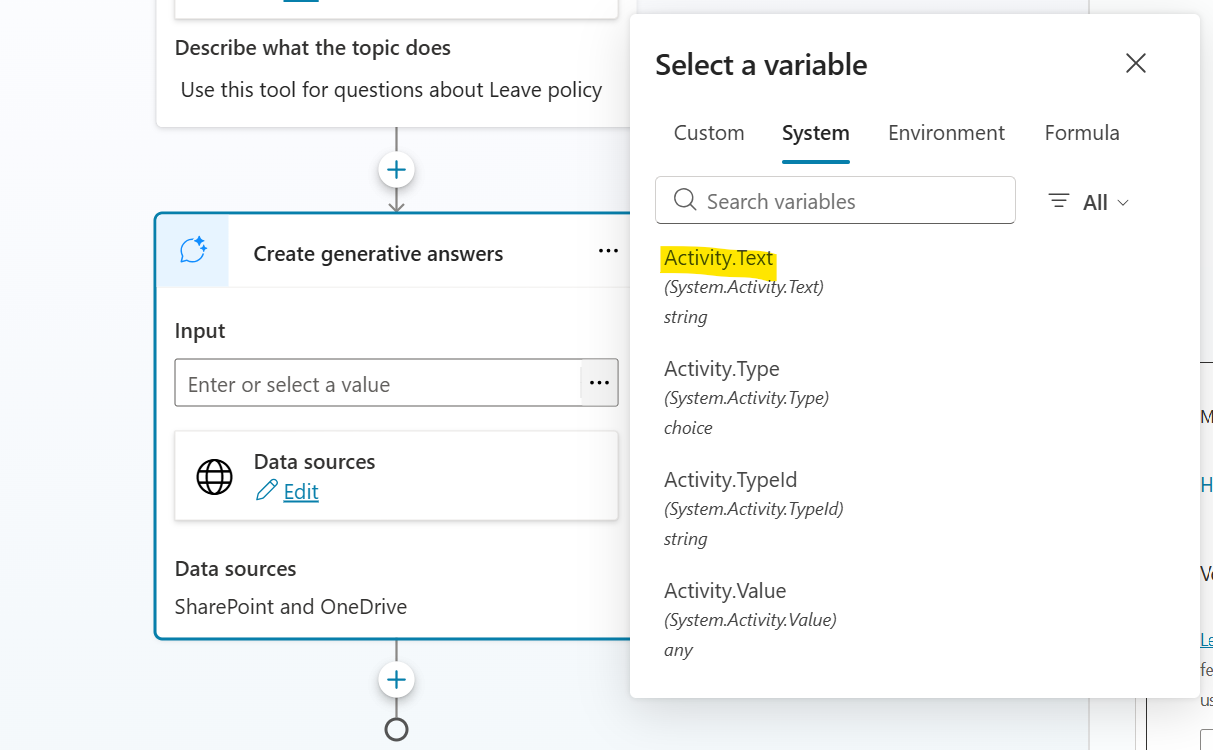1213x750 pixels.
Task: Click the end-of-topic circle node
Action: (x=396, y=729)
